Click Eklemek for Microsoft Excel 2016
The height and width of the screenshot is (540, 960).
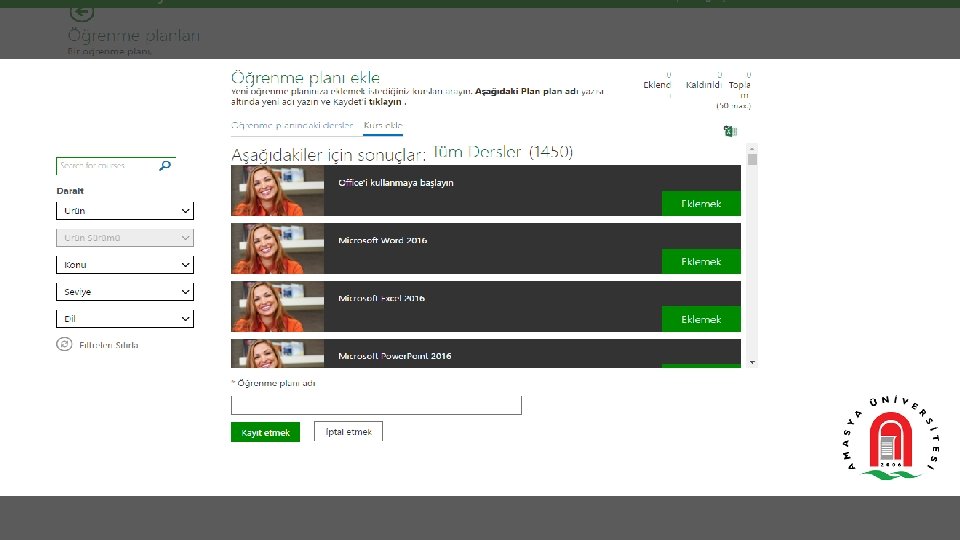[701, 319]
